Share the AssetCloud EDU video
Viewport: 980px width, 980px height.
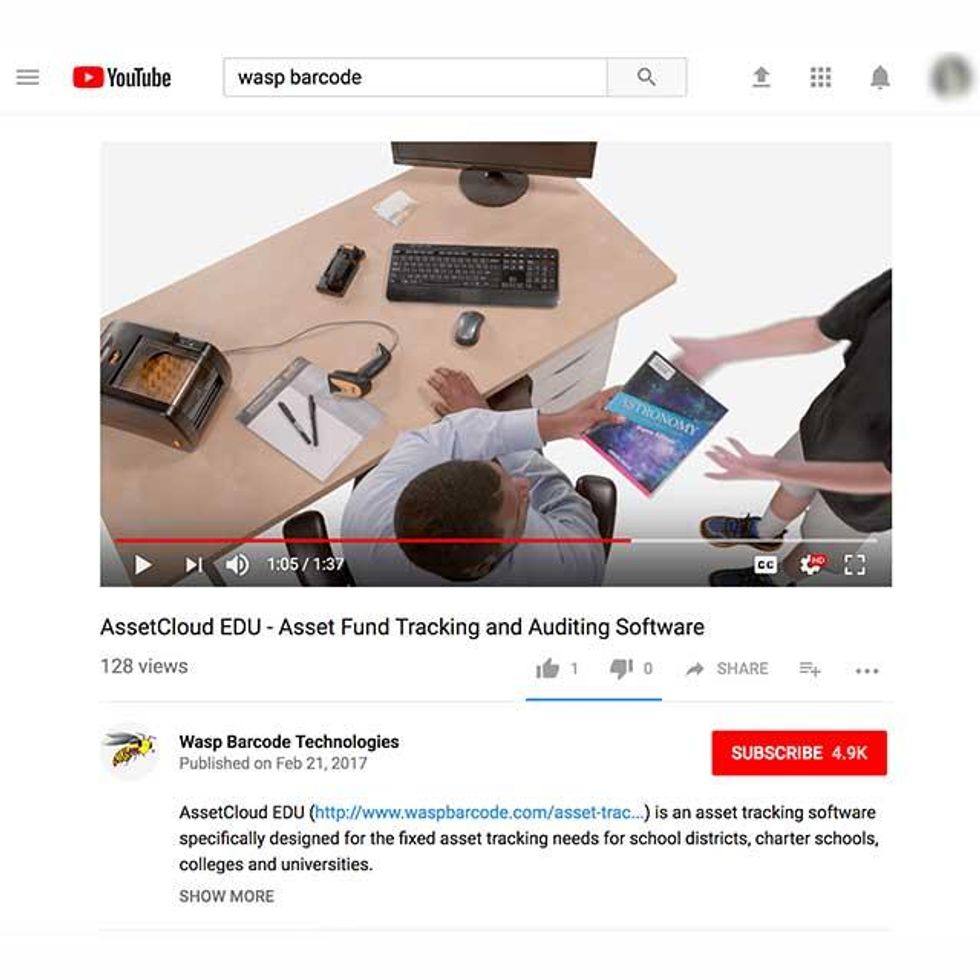tap(727, 669)
